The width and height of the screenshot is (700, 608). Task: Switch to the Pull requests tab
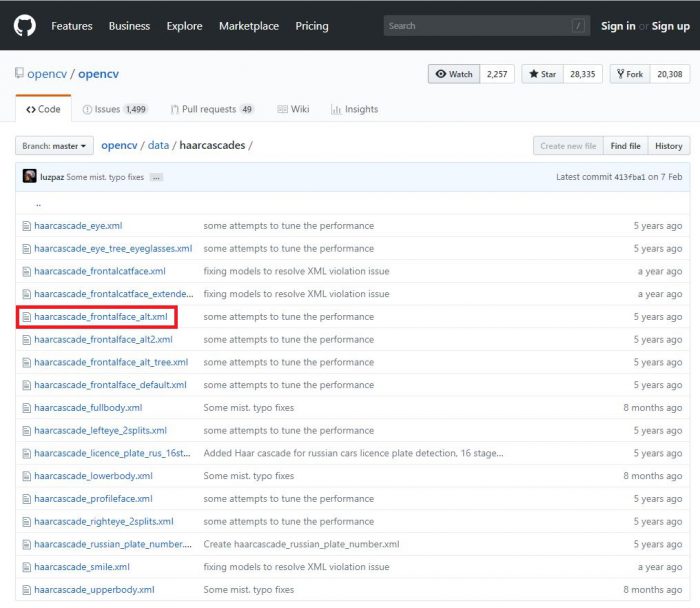click(x=212, y=109)
